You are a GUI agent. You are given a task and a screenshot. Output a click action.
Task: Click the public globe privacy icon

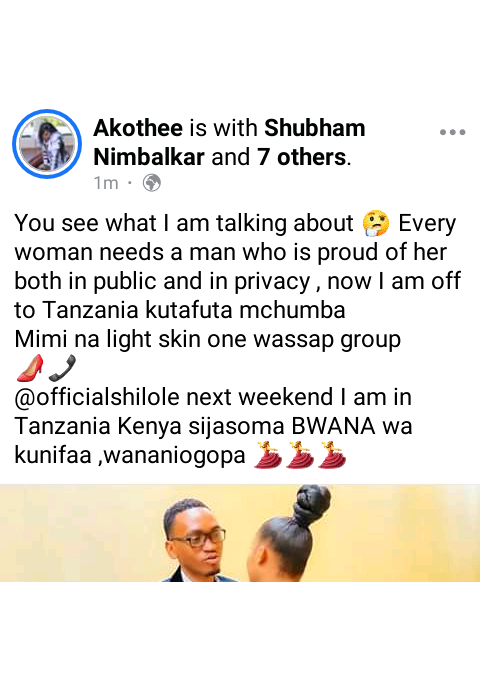pos(152,183)
